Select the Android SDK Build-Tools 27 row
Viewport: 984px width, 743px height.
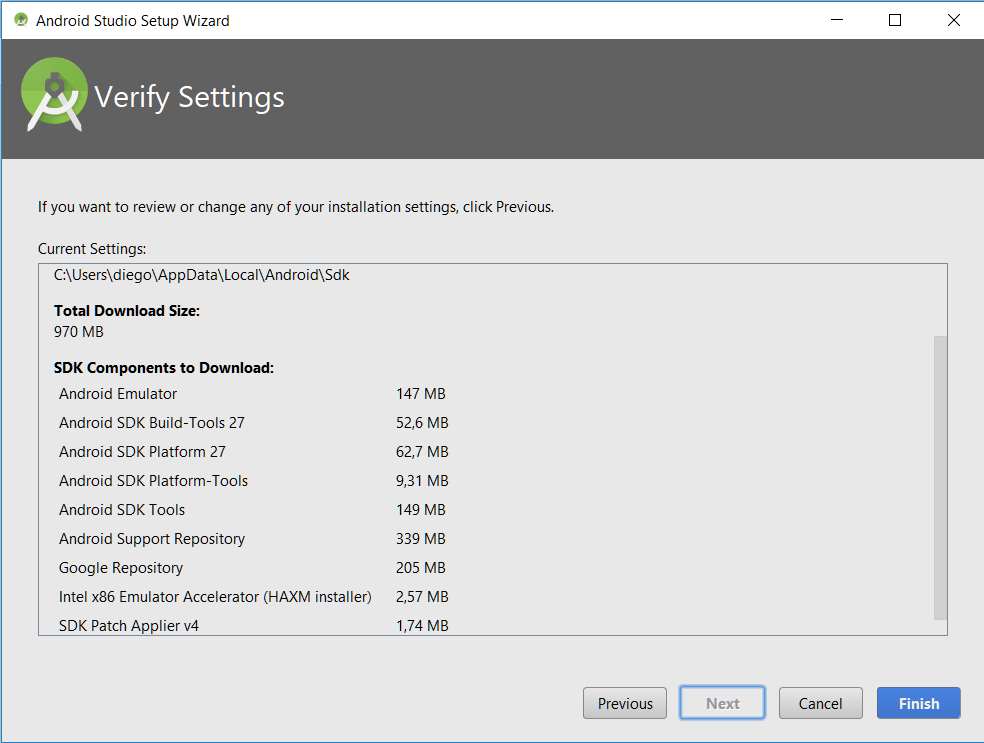point(254,422)
